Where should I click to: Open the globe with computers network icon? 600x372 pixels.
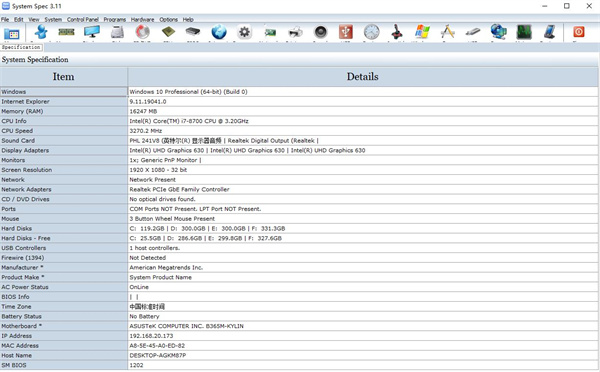pyautogui.click(x=499, y=32)
